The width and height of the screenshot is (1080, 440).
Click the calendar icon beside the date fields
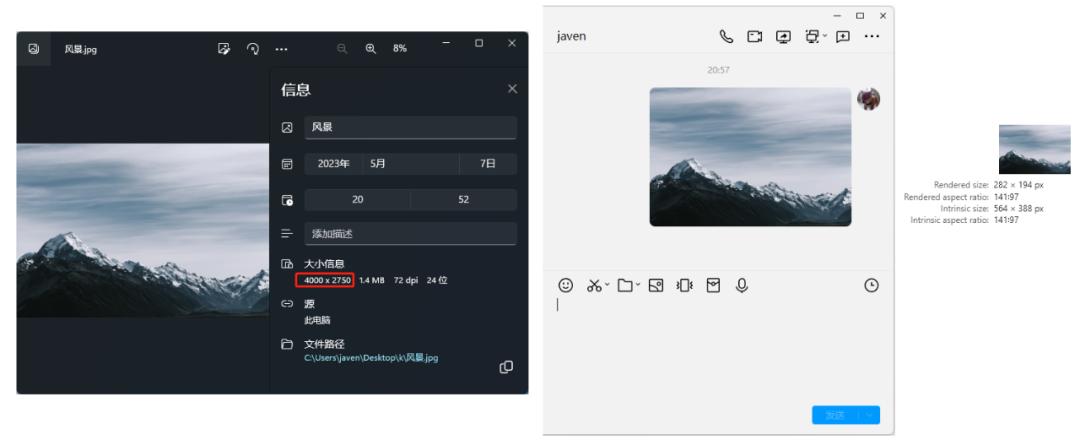[x=287, y=164]
